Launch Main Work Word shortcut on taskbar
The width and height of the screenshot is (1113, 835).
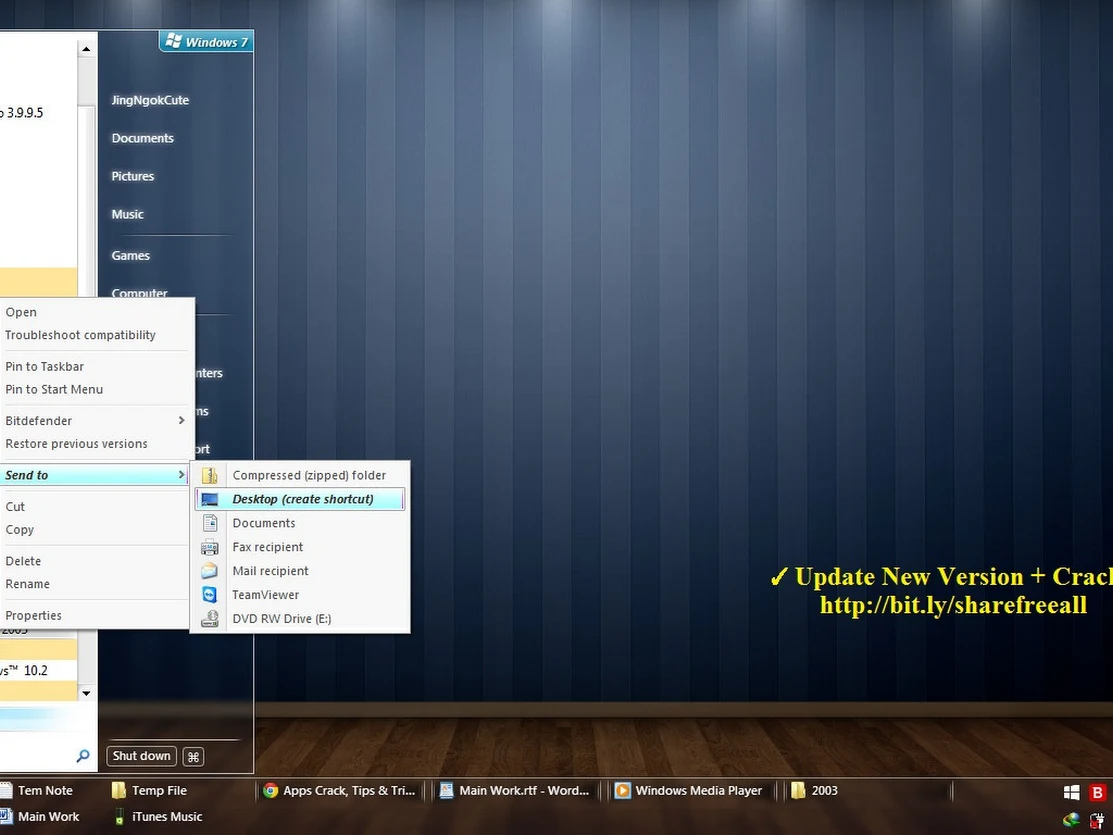pos(40,817)
